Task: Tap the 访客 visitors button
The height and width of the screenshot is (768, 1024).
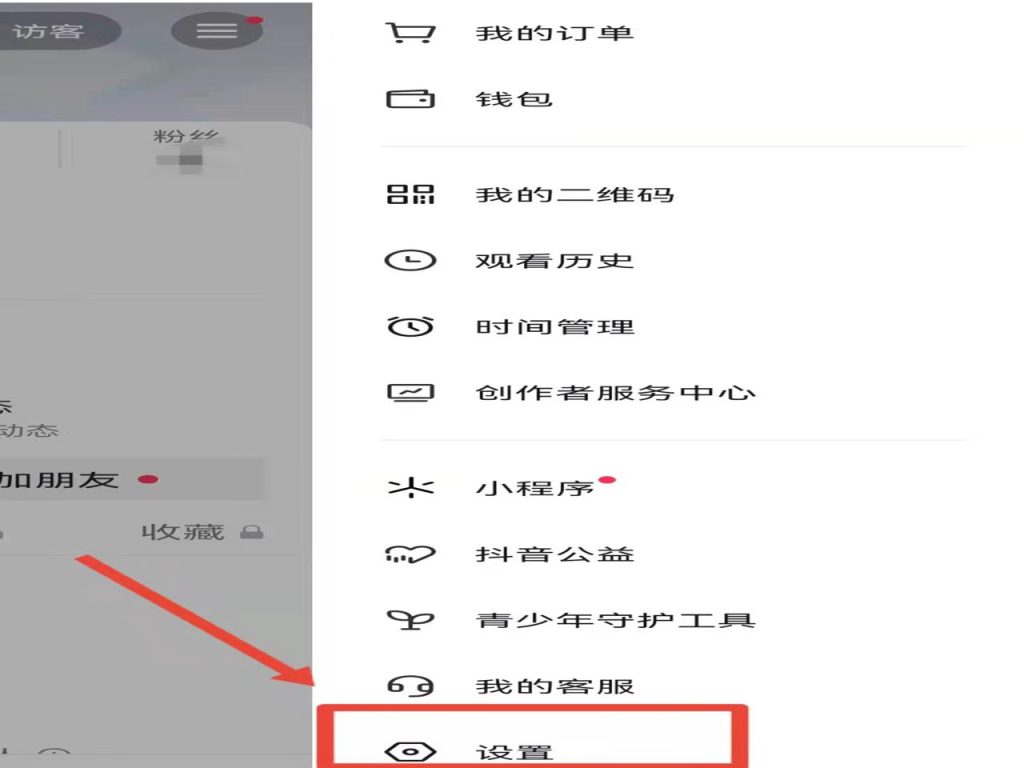Action: (x=54, y=31)
